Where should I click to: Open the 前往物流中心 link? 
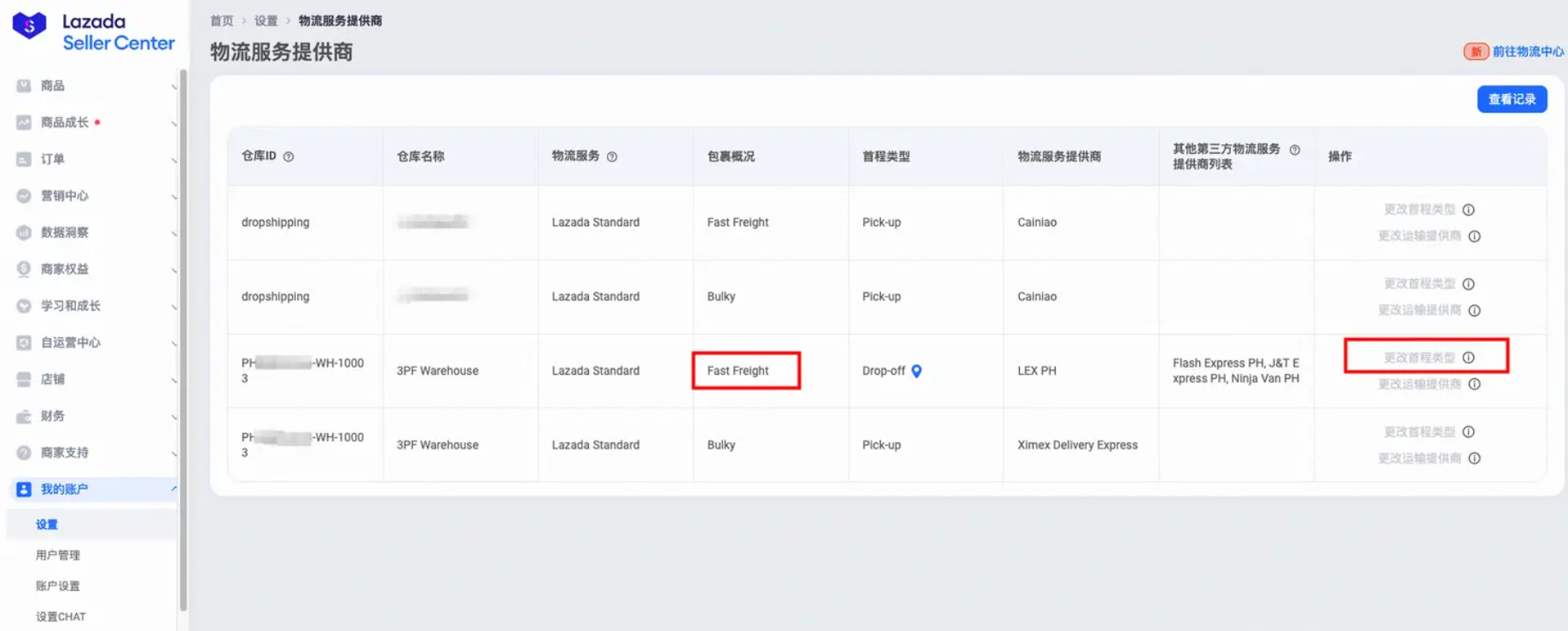click(x=1527, y=52)
